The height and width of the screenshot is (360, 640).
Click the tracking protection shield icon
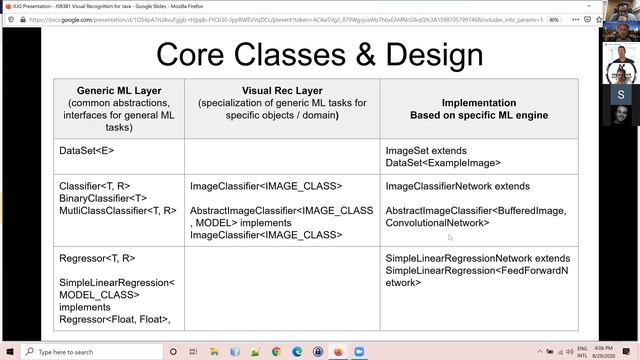tap(11, 20)
